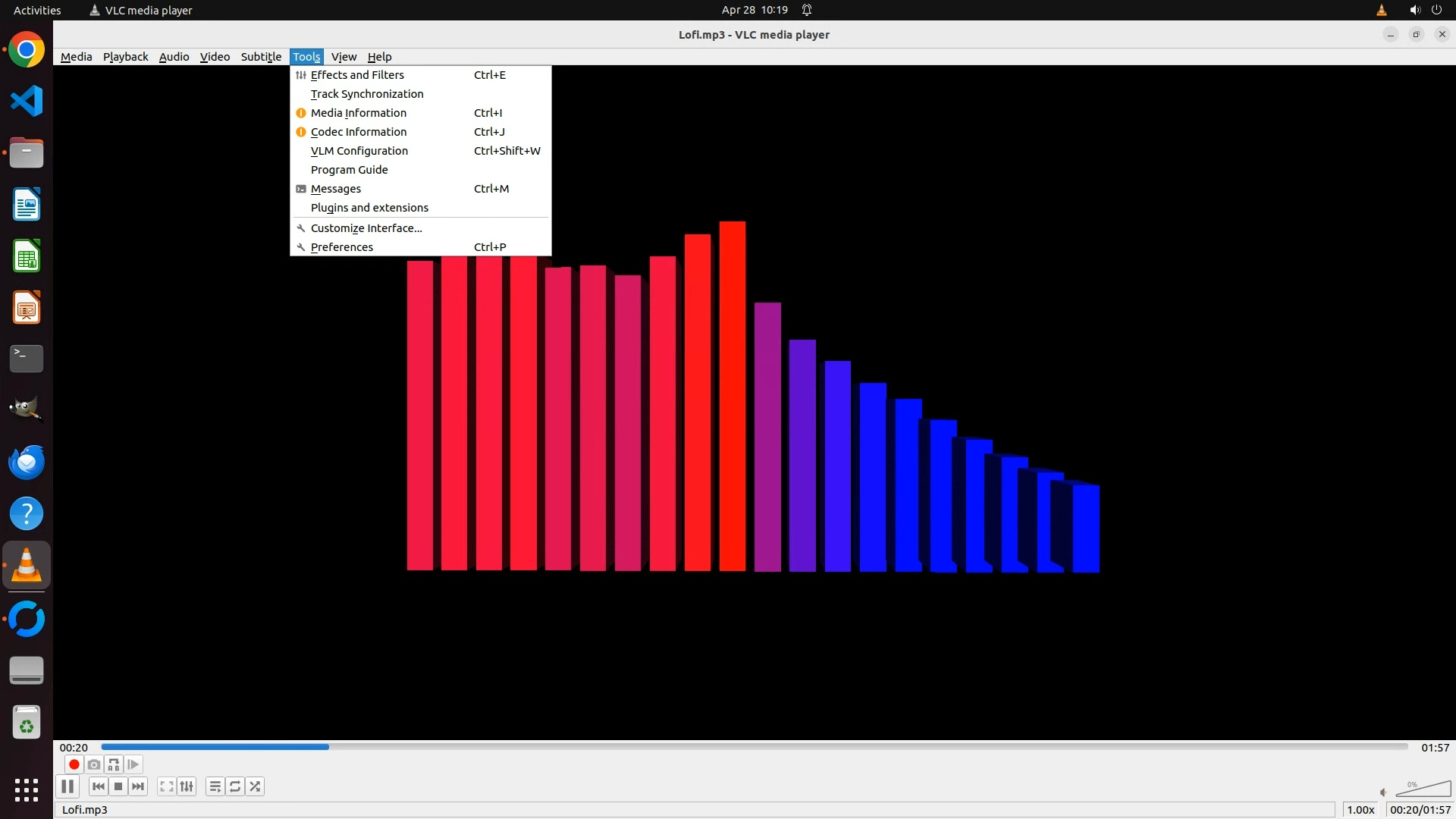Enable random shuffle playback
The image size is (1456, 819).
pos(256,786)
